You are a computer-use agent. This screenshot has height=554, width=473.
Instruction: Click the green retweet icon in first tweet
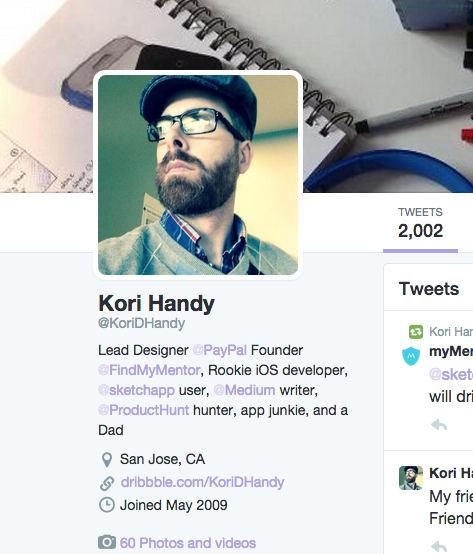coord(415,332)
